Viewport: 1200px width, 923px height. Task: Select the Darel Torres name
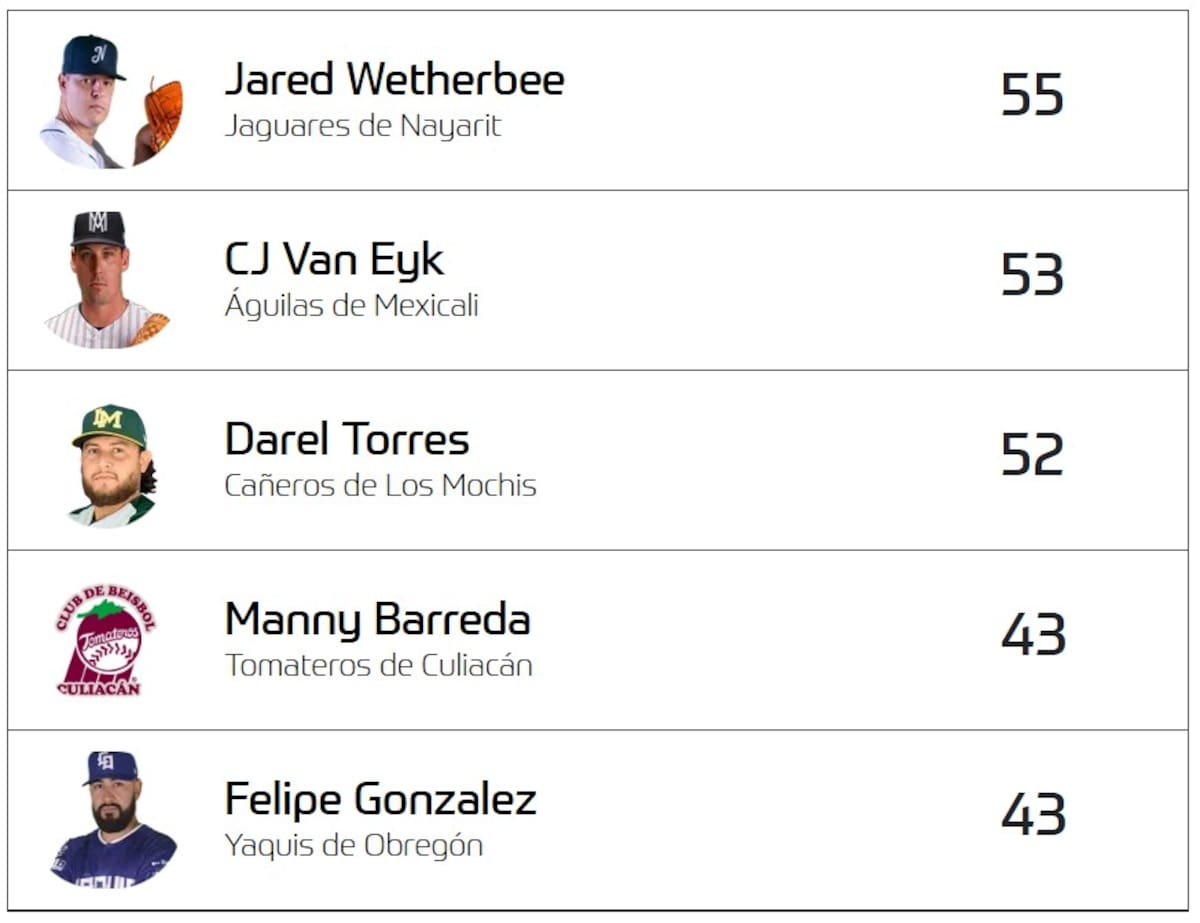[346, 440]
